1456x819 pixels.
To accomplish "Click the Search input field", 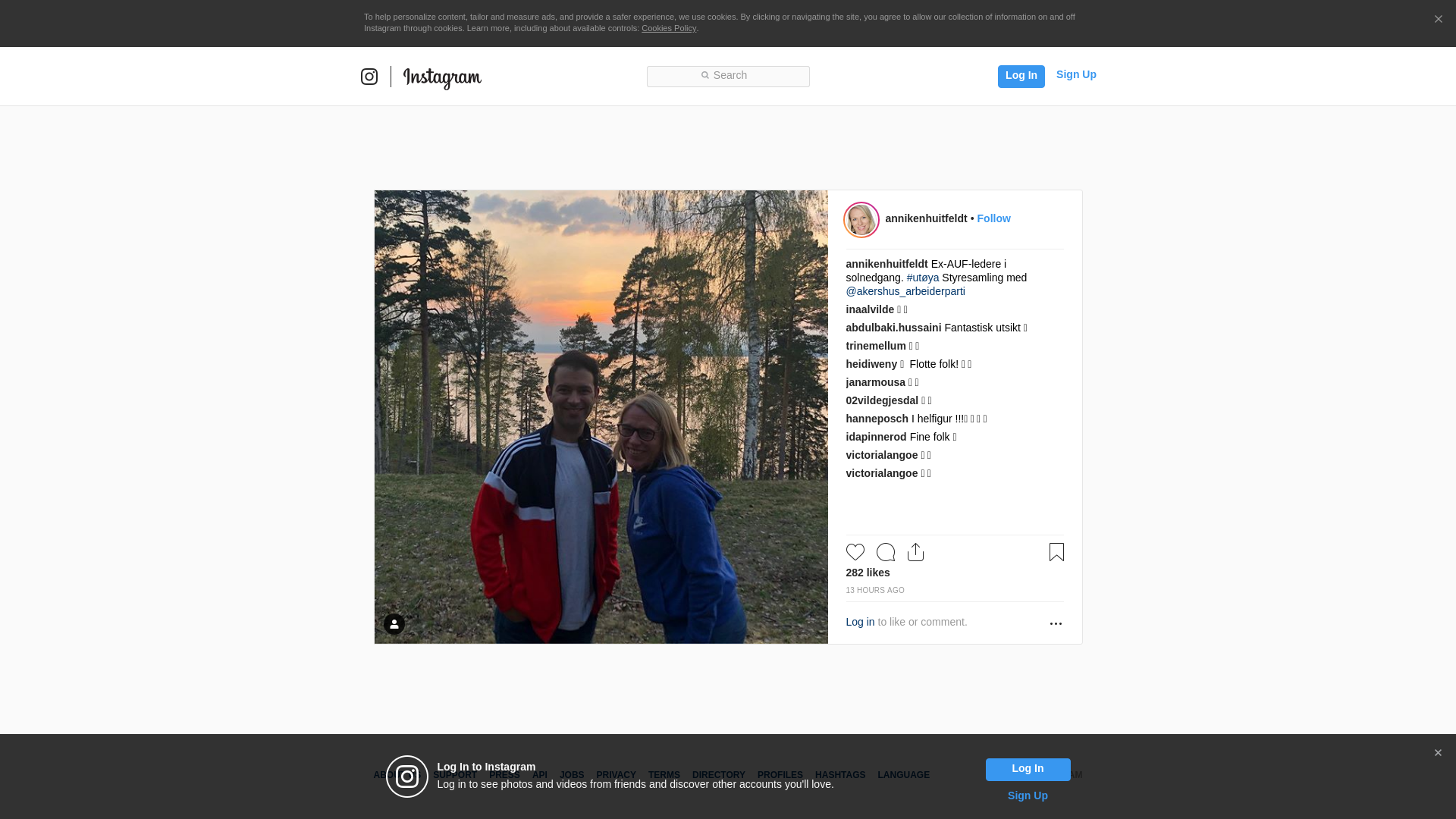I will pos(728,76).
